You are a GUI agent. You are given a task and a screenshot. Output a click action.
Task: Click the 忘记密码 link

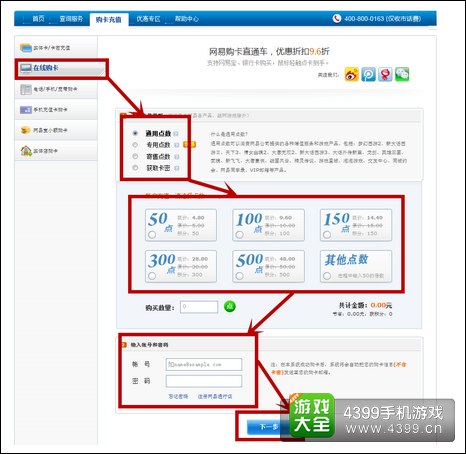178,396
